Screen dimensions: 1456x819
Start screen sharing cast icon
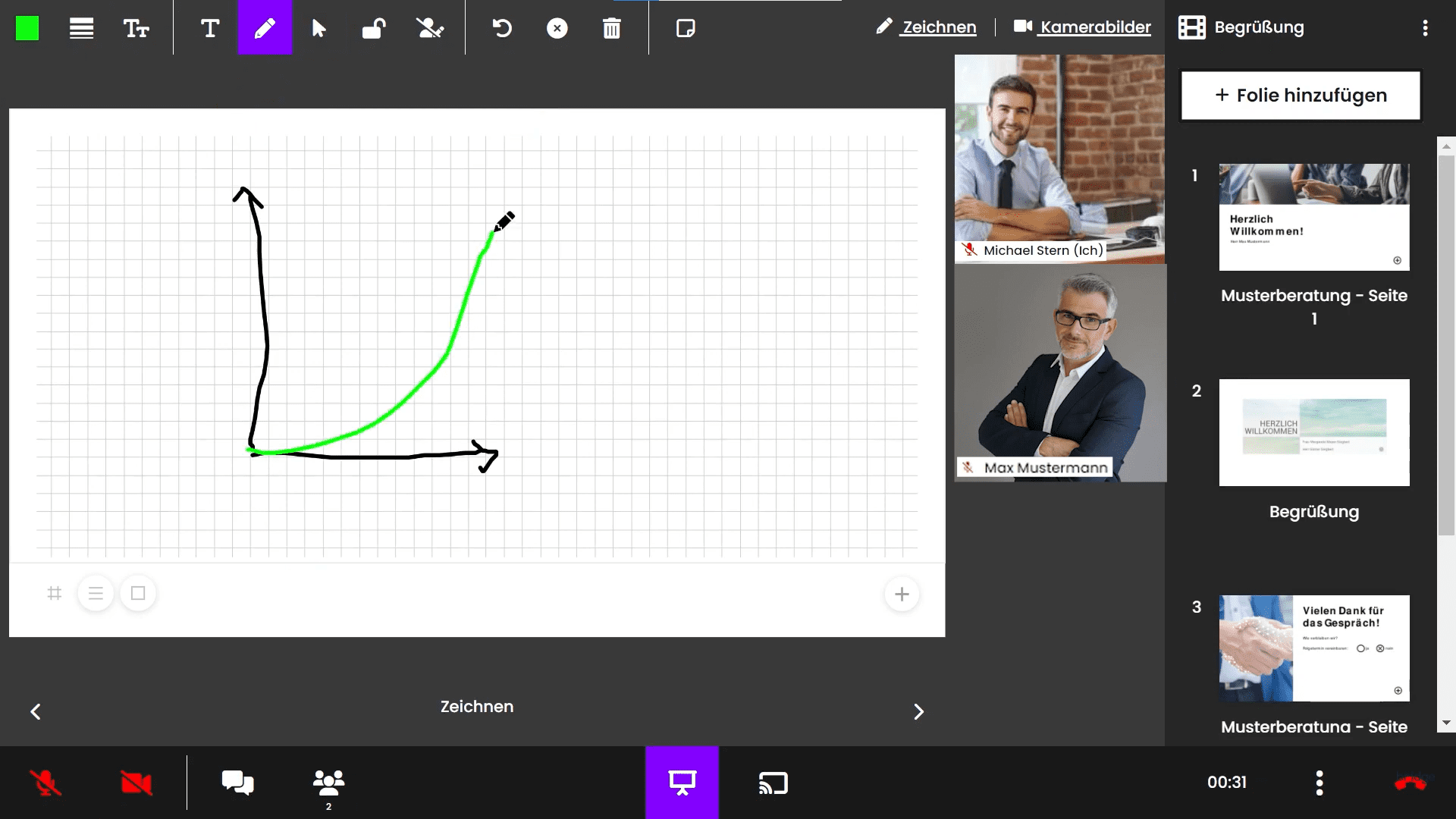tap(773, 783)
